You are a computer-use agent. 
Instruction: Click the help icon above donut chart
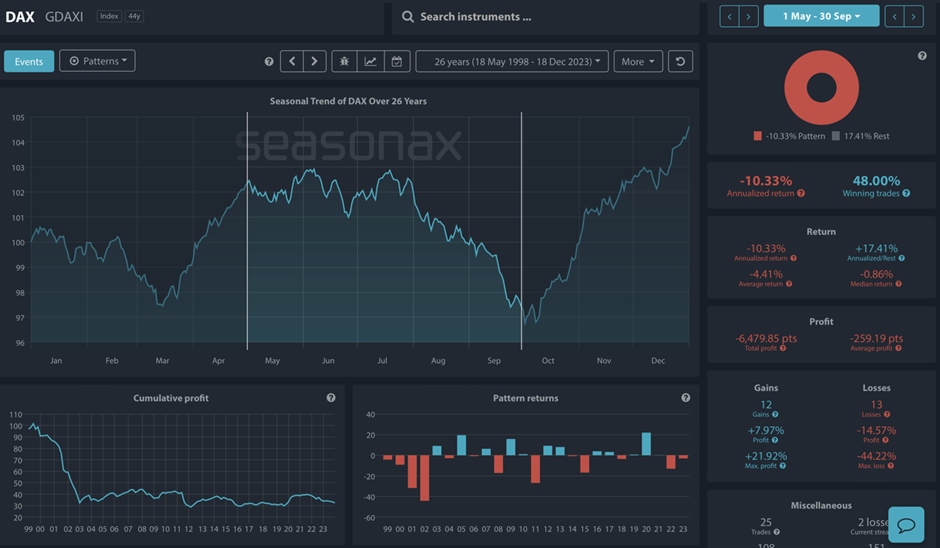pos(922,56)
